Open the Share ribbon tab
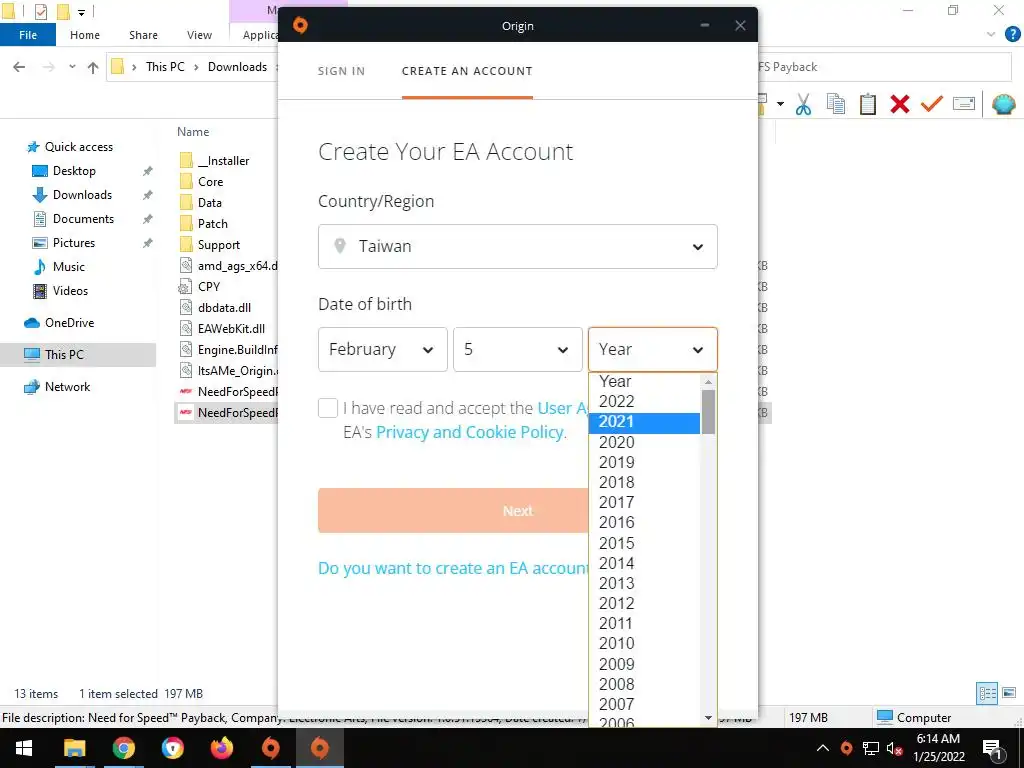The width and height of the screenshot is (1024, 768). pos(143,35)
